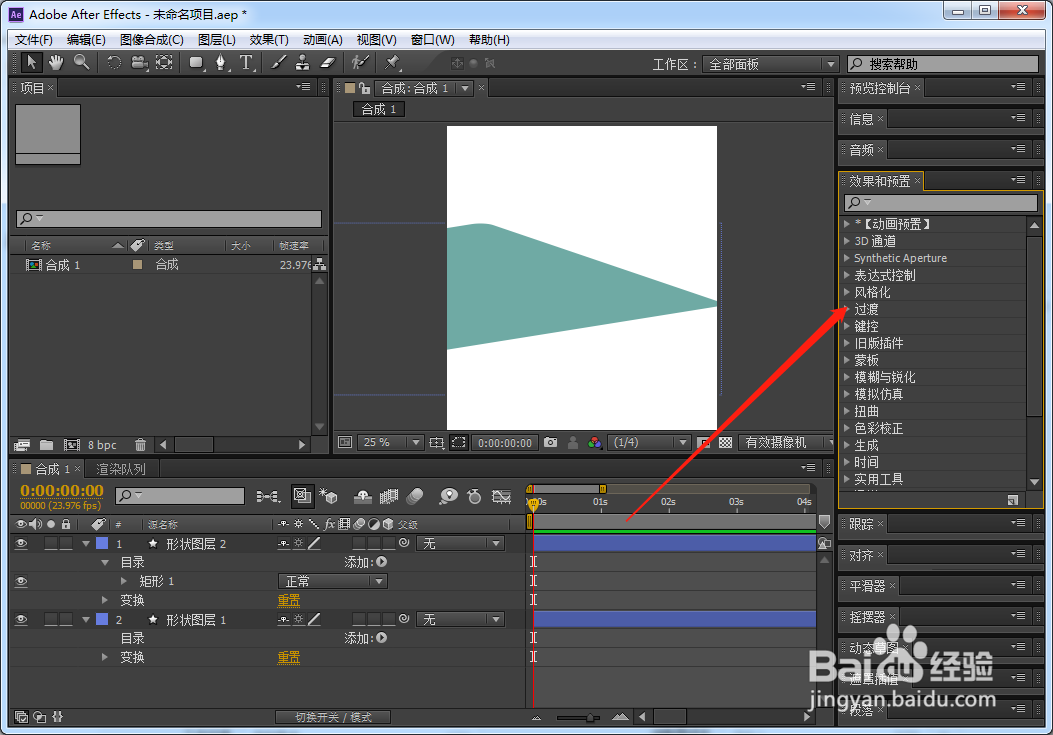This screenshot has height=735, width=1053.
Task: Click the 合成 1 viewer breadcrumb button
Action: point(379,109)
